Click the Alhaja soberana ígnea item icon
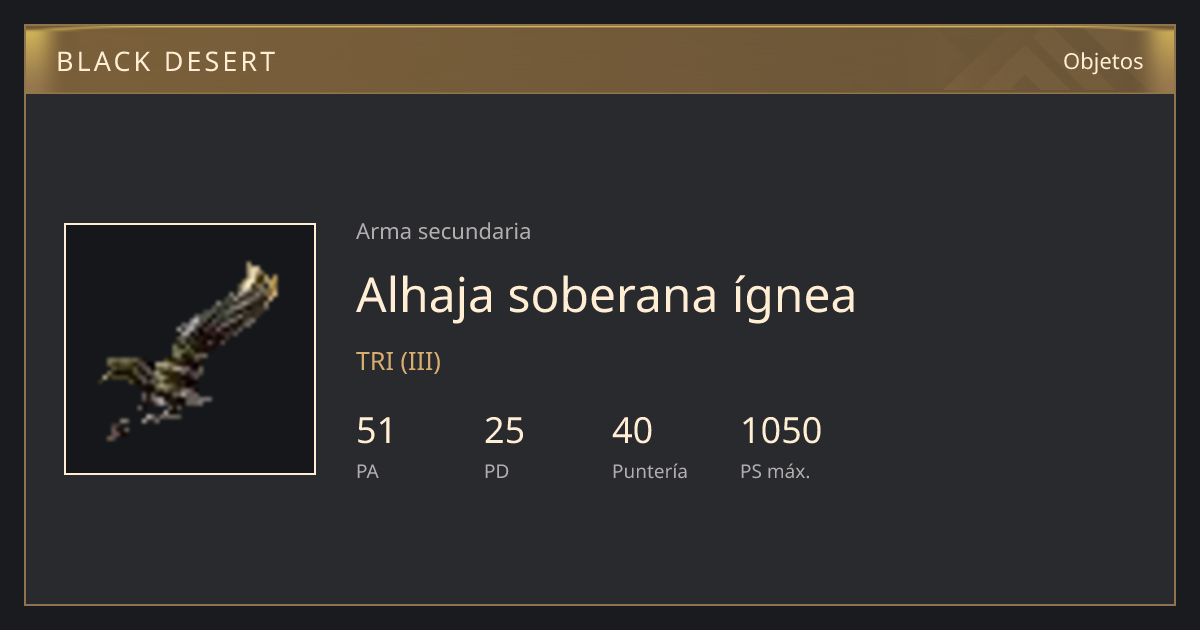Image resolution: width=1200 pixels, height=630 pixels. pos(190,349)
